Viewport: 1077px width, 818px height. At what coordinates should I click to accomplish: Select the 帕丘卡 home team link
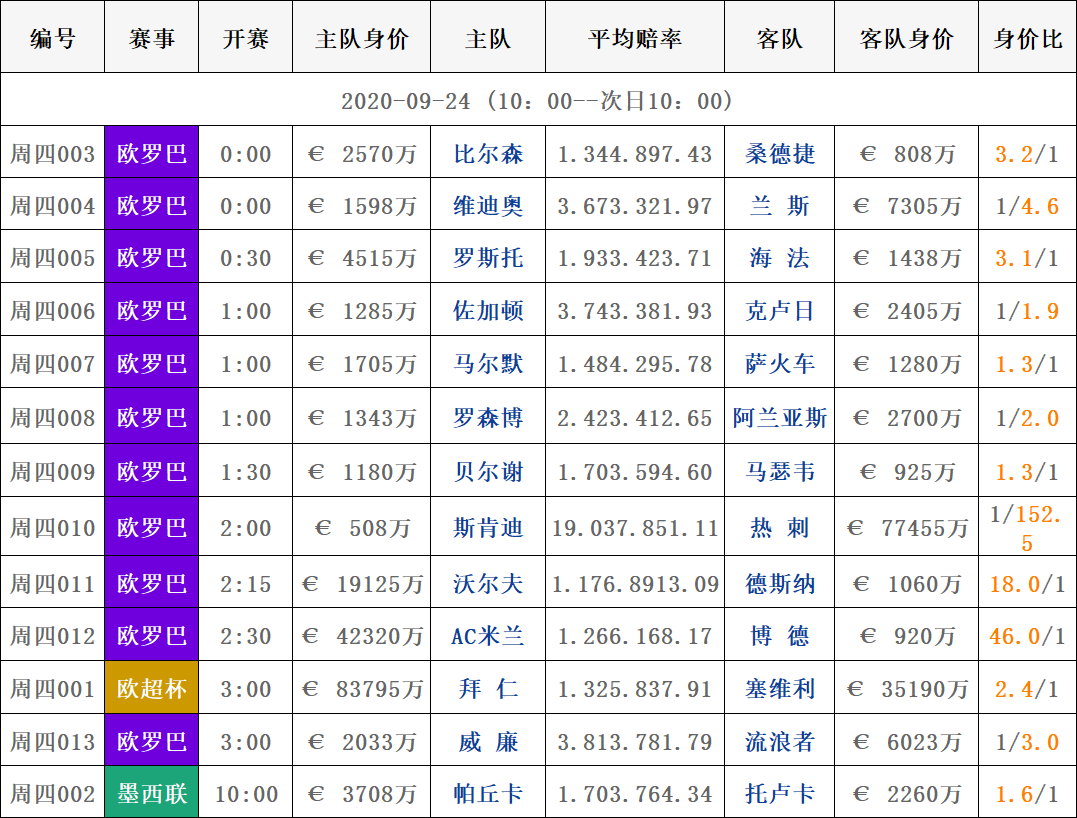(x=488, y=794)
